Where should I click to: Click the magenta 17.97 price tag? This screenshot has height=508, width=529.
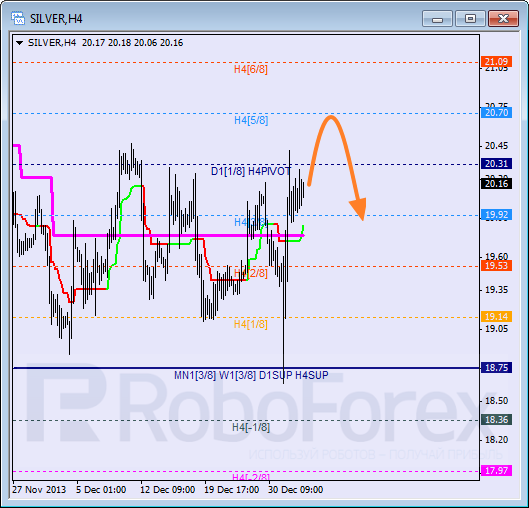pos(496,470)
